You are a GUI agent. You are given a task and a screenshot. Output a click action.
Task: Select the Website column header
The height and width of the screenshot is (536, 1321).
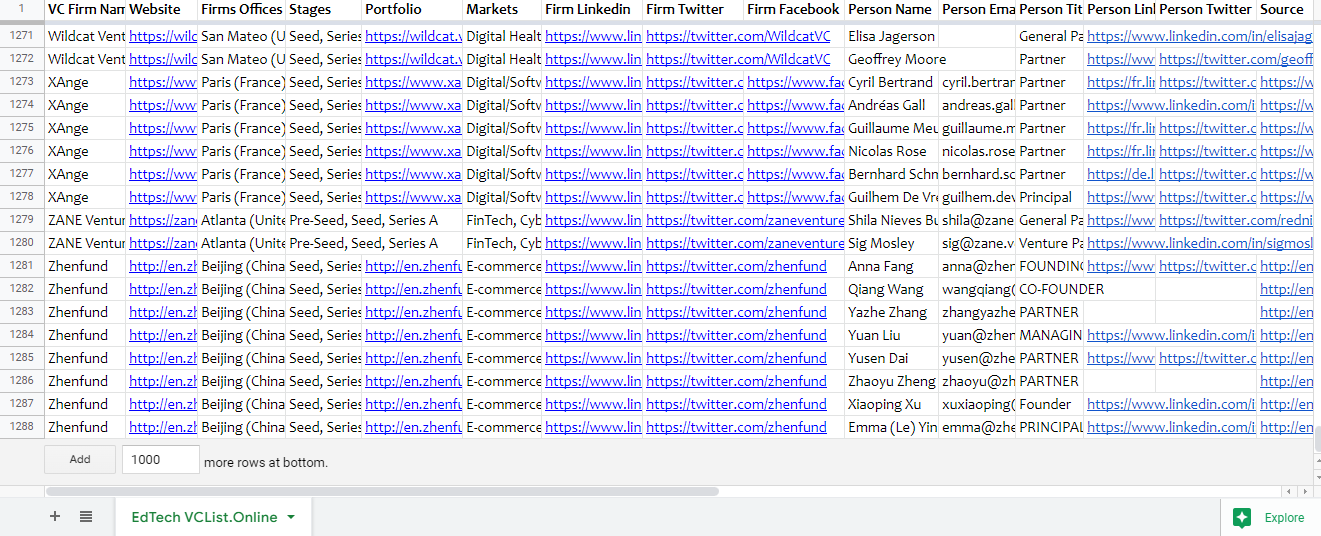(x=162, y=9)
